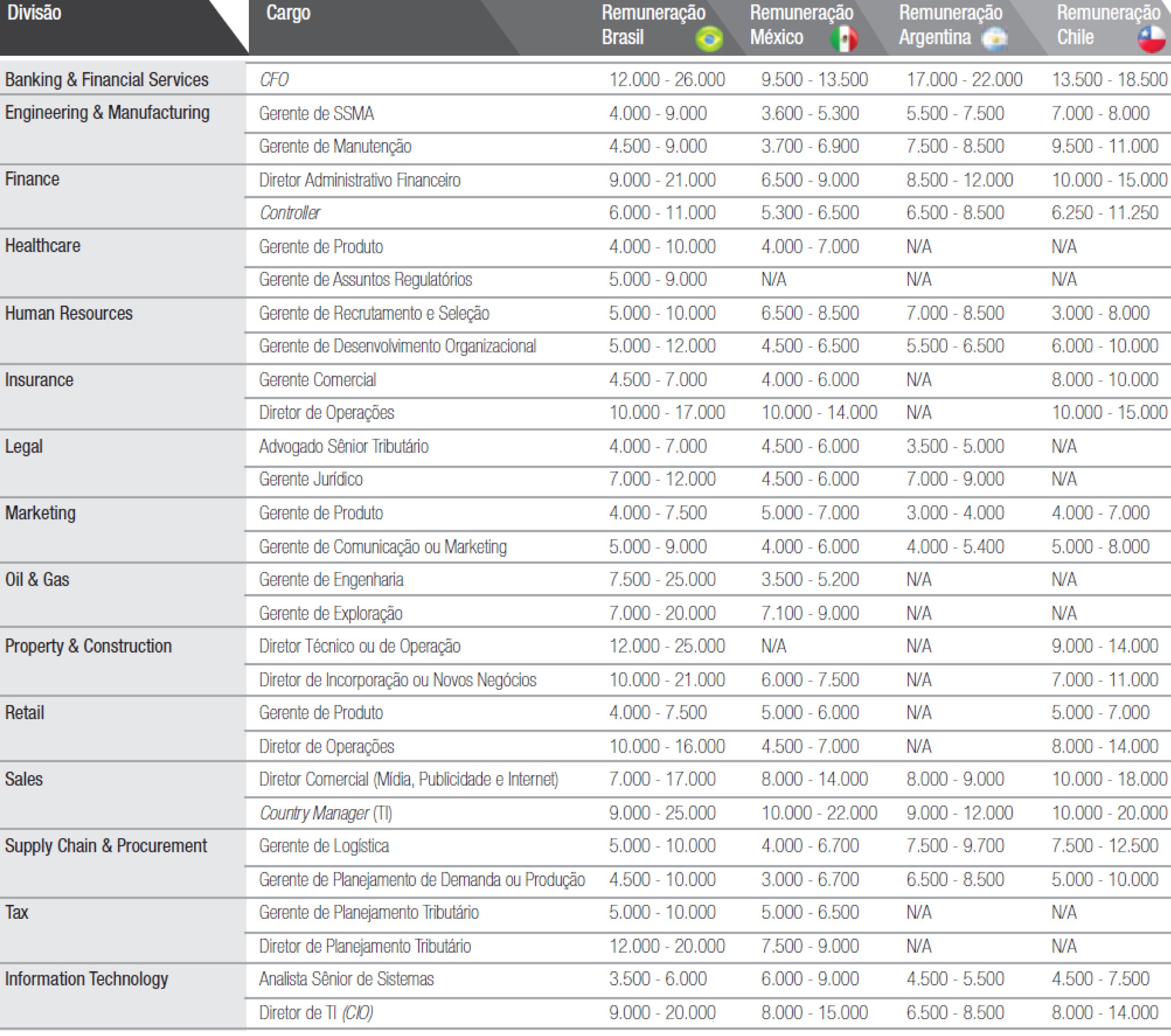
Task: Click the Argentina flag icon in header
Action: (995, 39)
